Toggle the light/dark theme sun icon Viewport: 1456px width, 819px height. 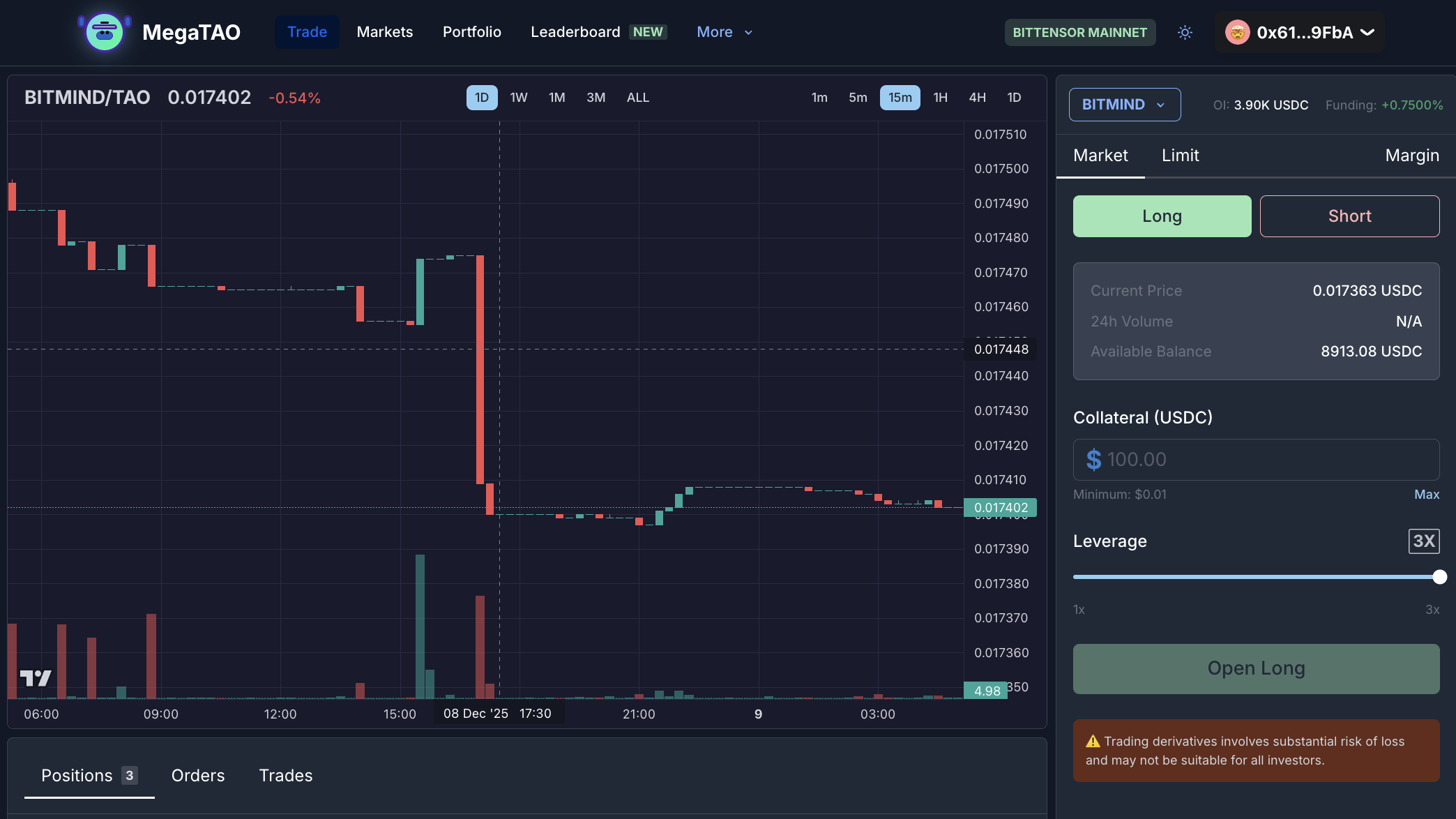tap(1185, 32)
